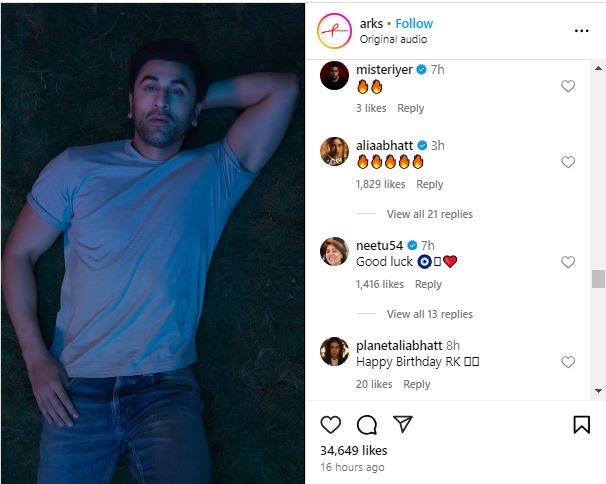Open misteriyer's profile avatar
The height and width of the screenshot is (484, 606).
[x=333, y=76]
